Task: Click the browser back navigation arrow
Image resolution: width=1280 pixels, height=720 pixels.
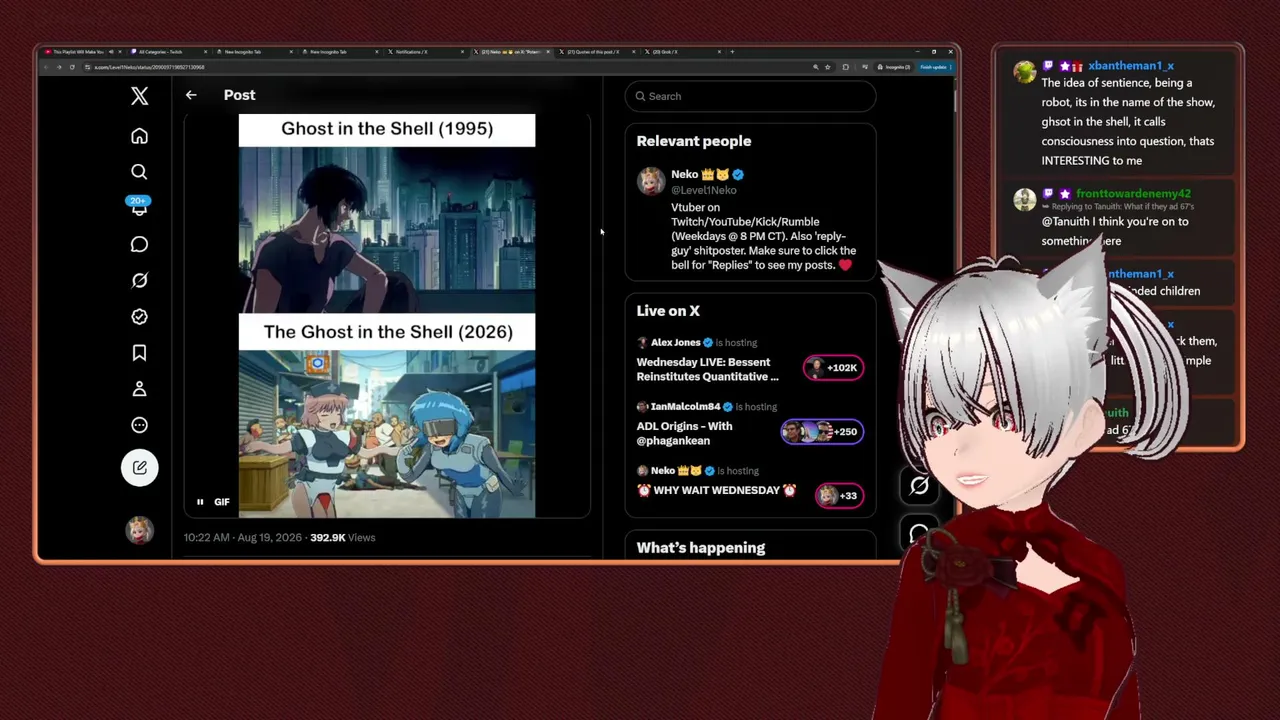Action: [46, 67]
